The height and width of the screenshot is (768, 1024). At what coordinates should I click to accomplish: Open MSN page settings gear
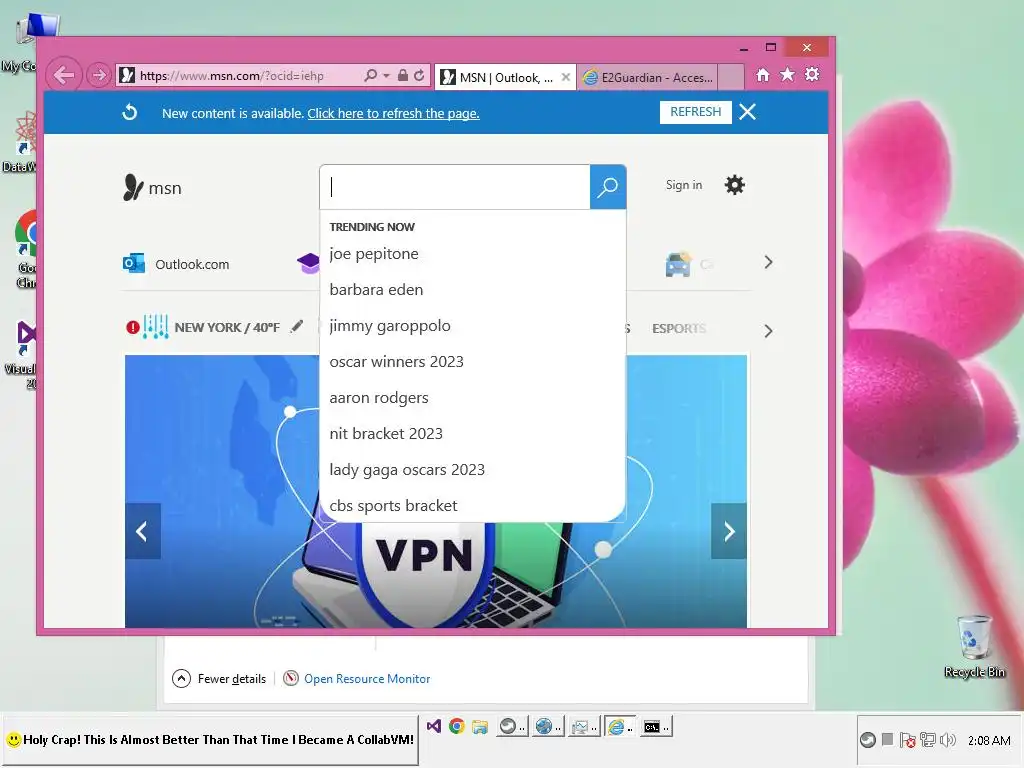coord(735,185)
